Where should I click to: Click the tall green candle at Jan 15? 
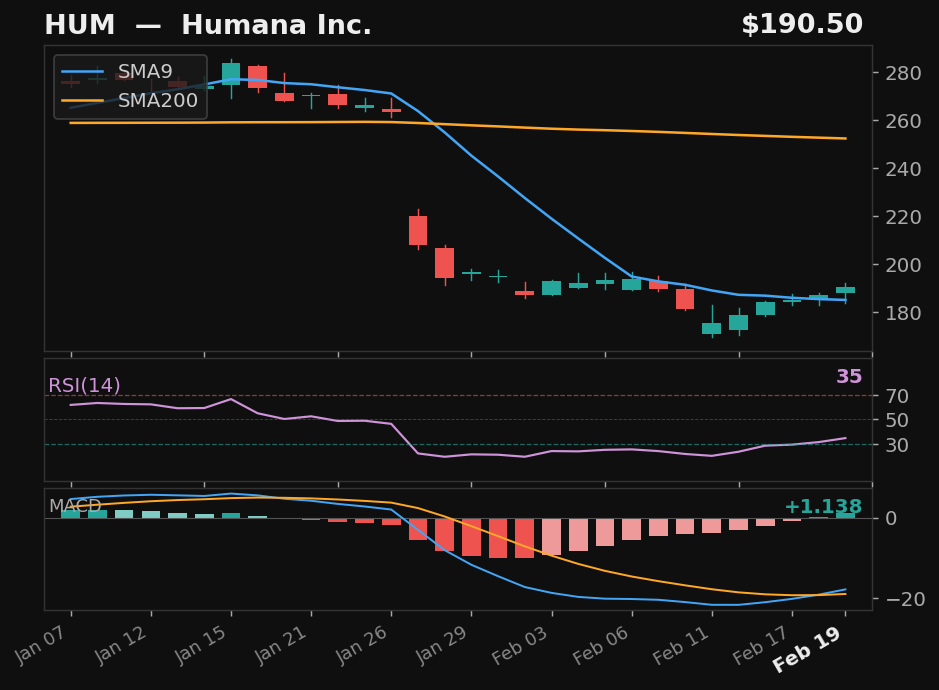tap(231, 74)
